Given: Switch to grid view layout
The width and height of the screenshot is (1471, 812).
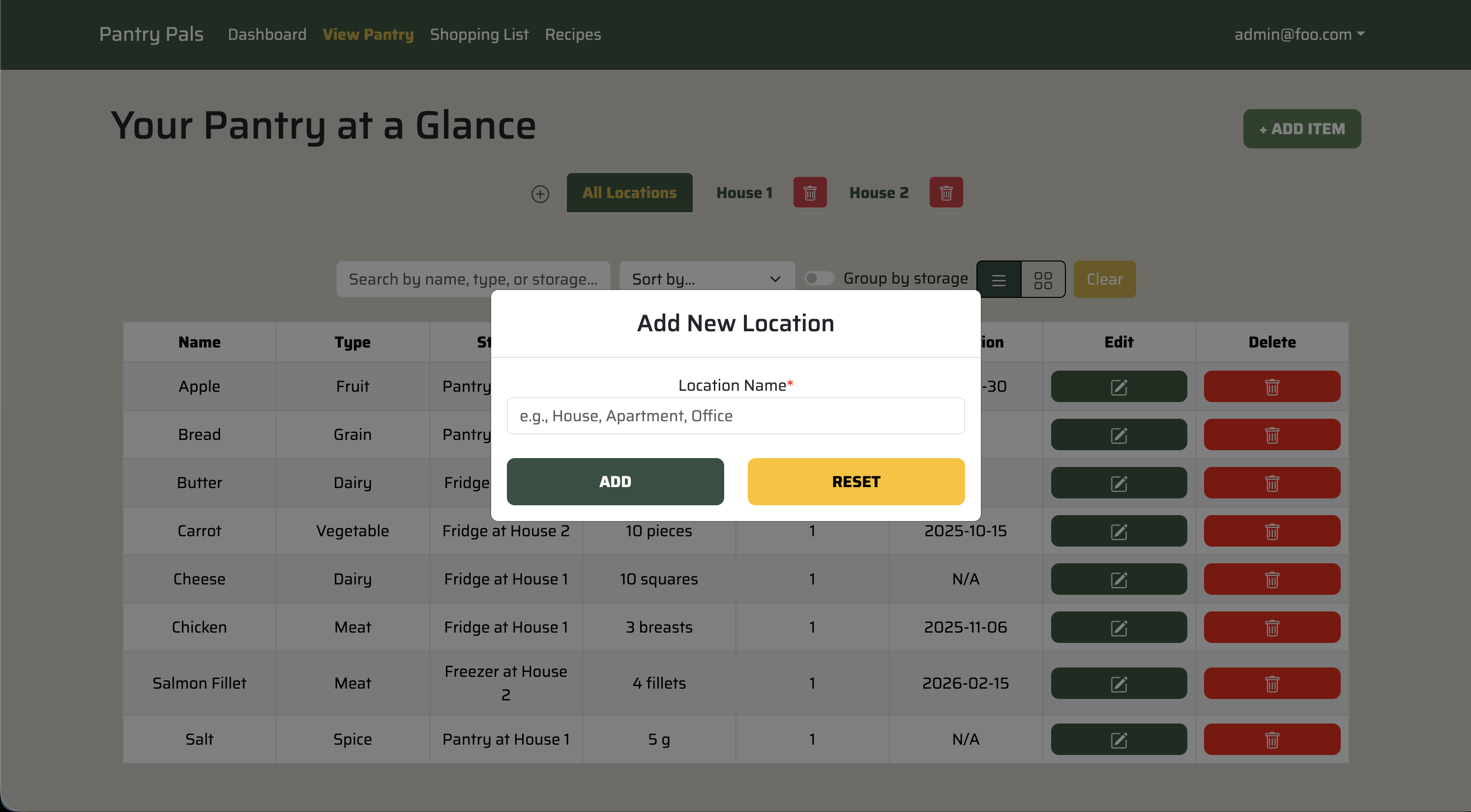Looking at the screenshot, I should (x=1043, y=279).
